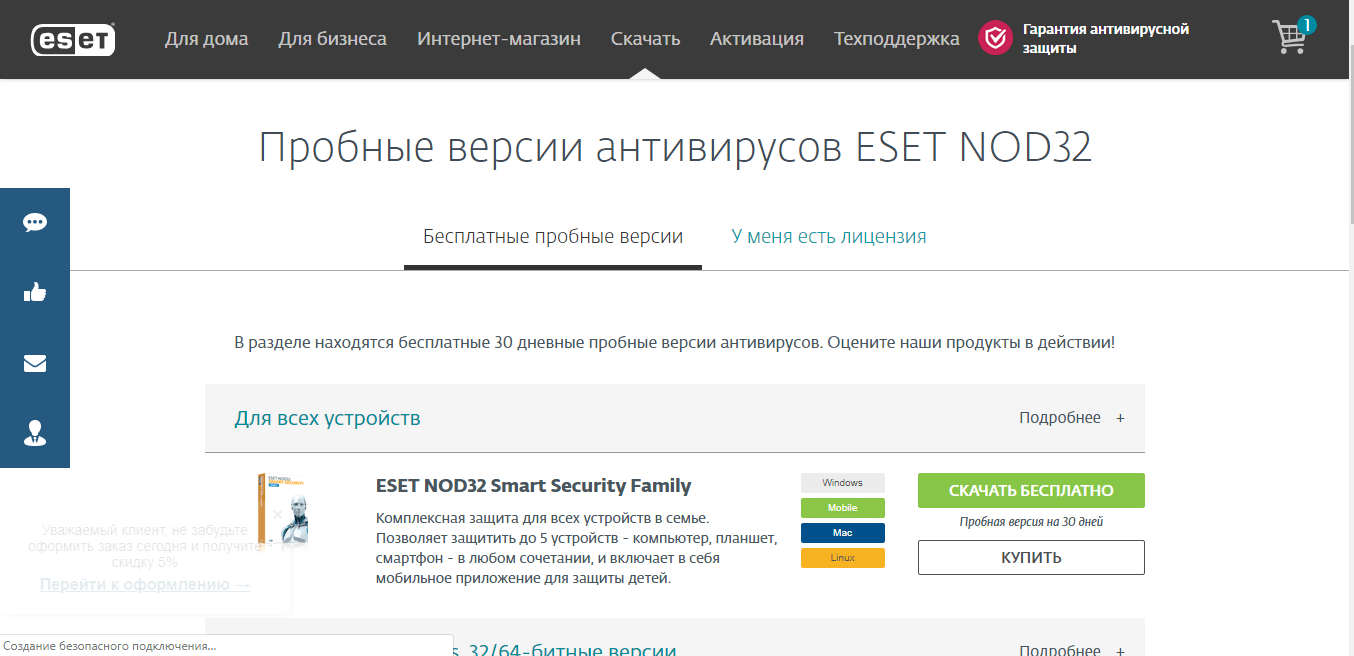
Task: Click the Mobile platform badge
Action: 843,508
